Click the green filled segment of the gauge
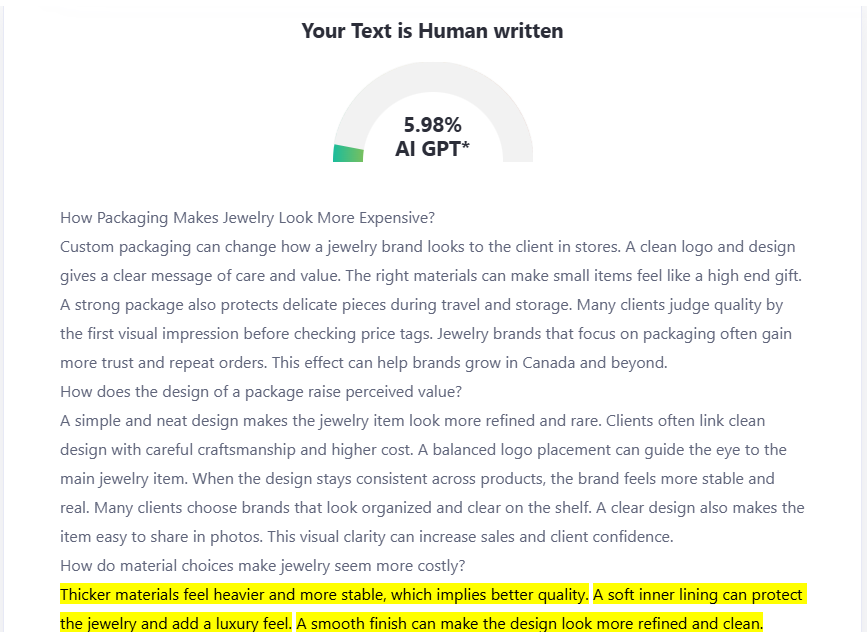 coord(347,153)
